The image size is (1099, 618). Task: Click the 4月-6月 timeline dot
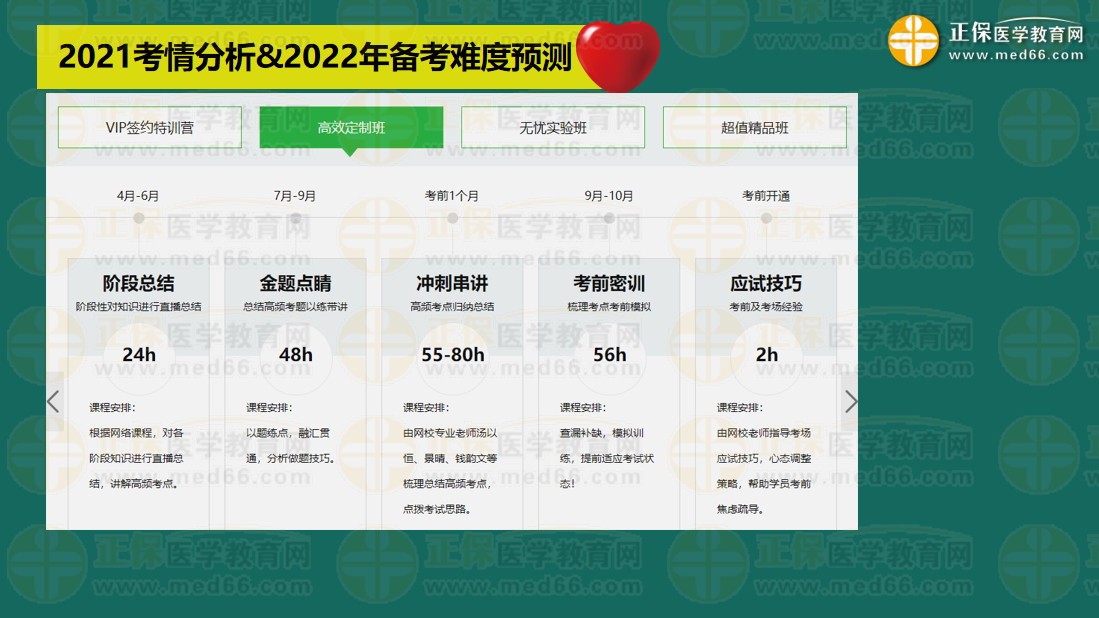coord(138,218)
